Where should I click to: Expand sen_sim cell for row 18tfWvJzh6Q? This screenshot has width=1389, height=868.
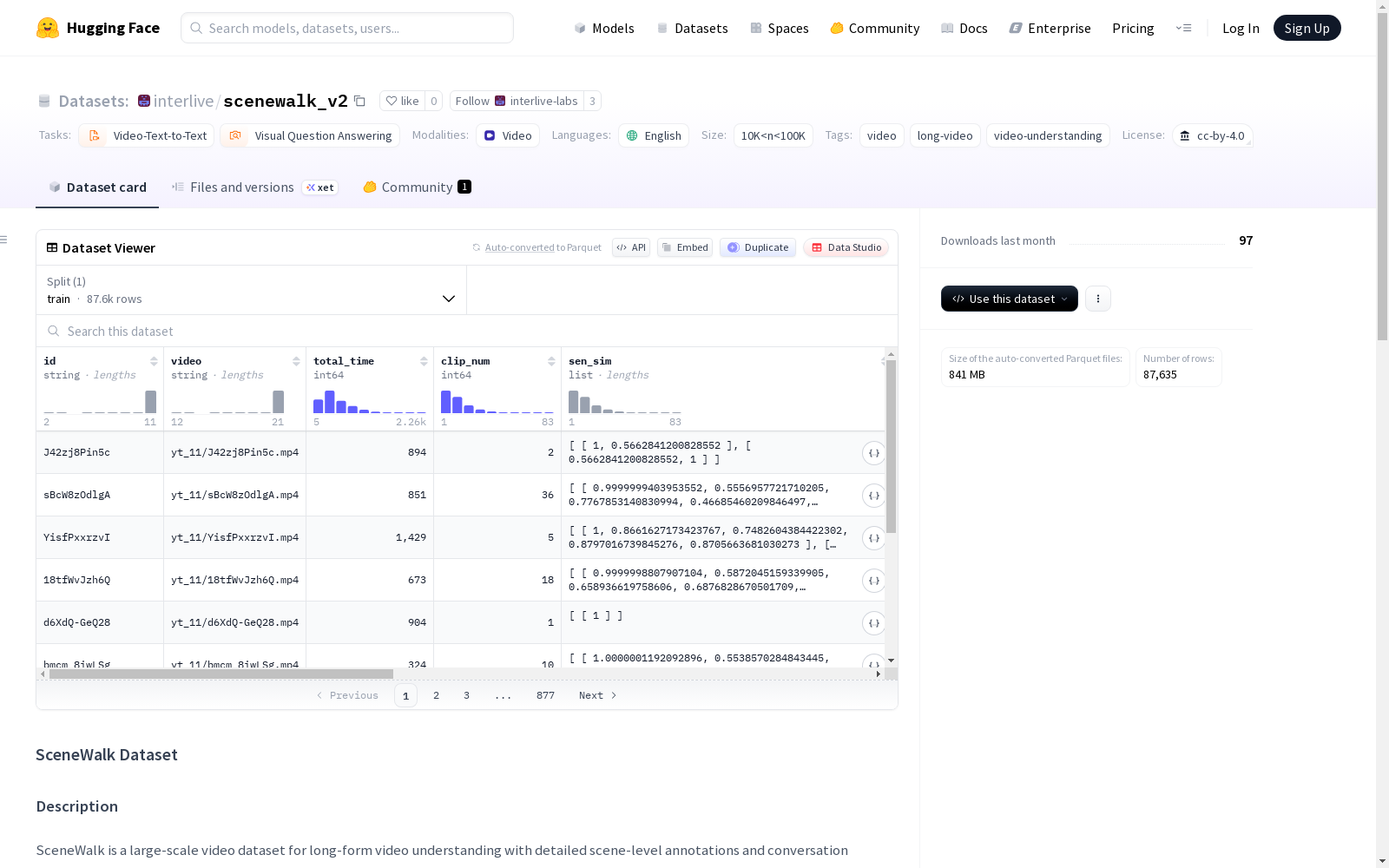point(873,581)
